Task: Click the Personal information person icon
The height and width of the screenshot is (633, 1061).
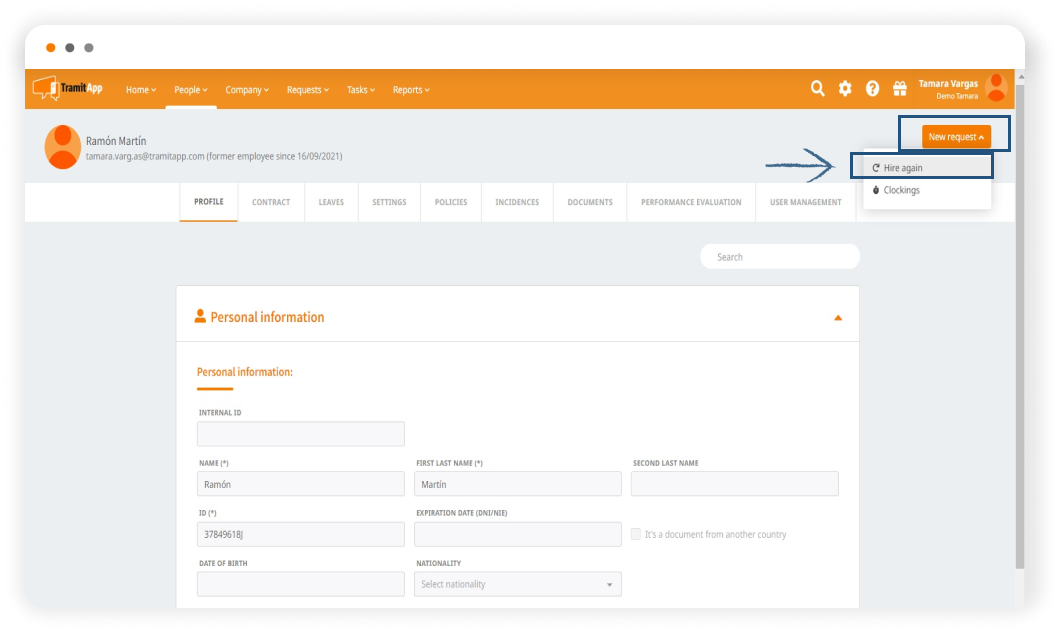Action: pos(200,317)
